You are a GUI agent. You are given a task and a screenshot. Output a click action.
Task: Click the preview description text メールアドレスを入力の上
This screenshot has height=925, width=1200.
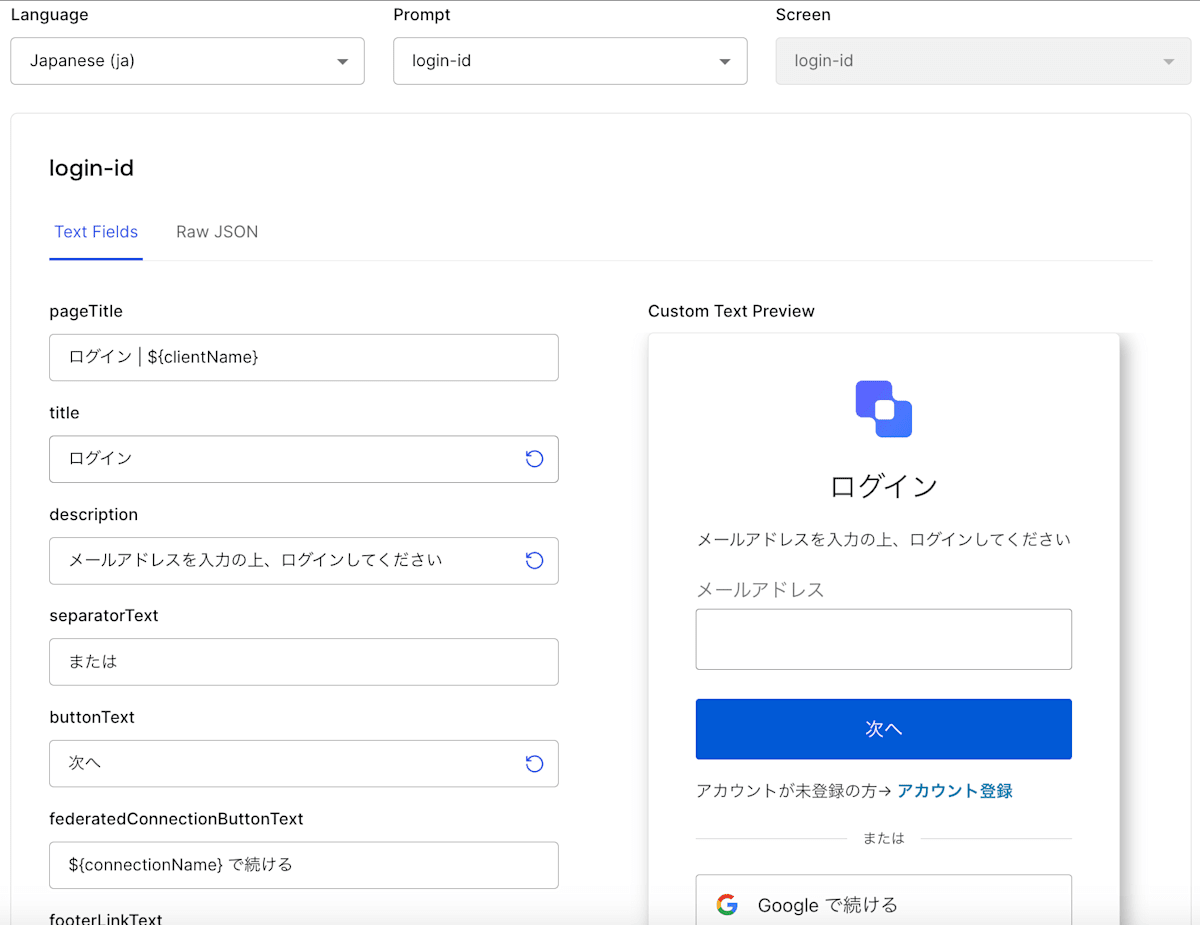[884, 540]
